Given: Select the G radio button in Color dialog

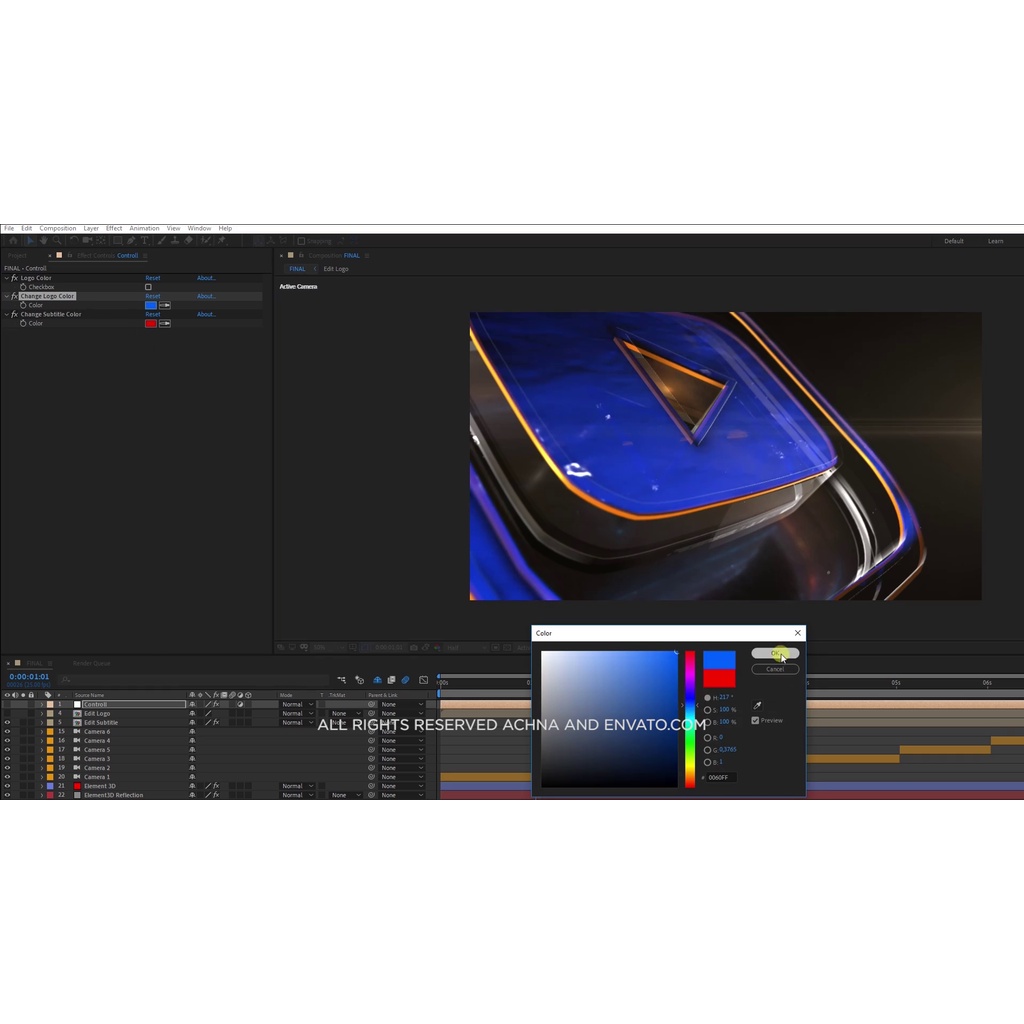Looking at the screenshot, I should click(x=708, y=749).
